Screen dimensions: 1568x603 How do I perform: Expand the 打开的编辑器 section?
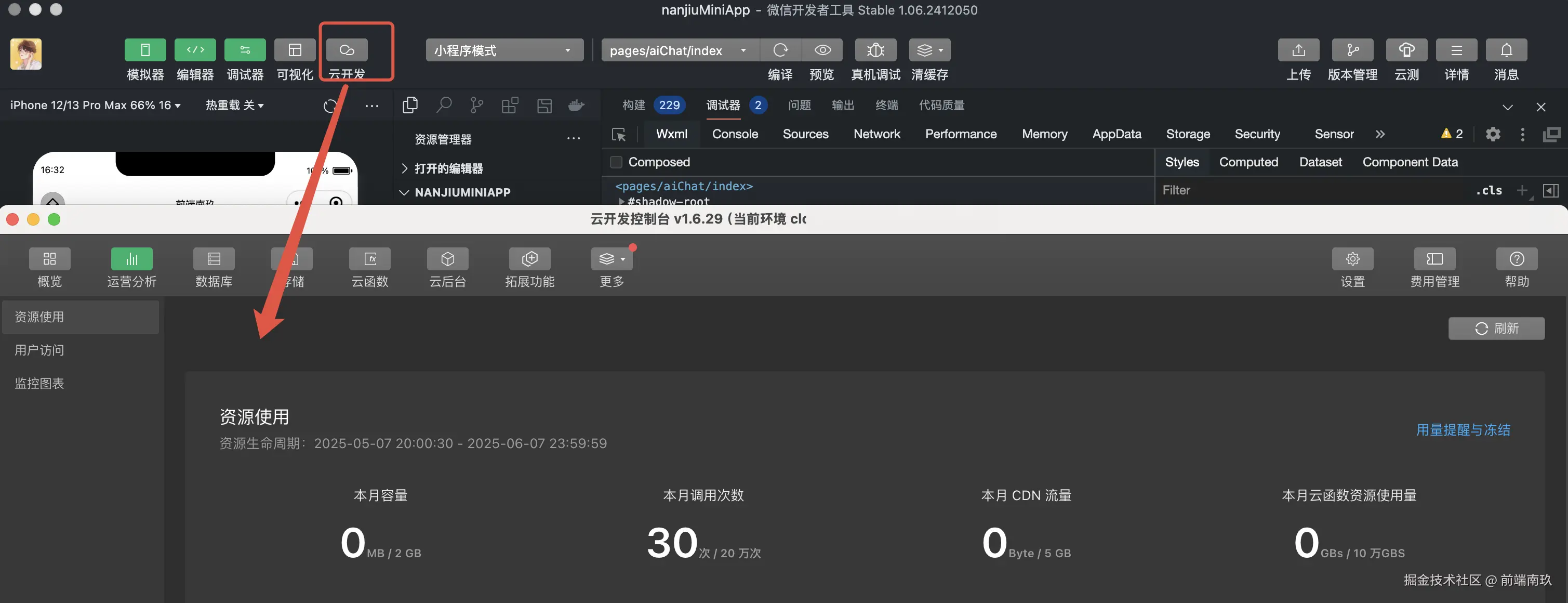coord(448,169)
